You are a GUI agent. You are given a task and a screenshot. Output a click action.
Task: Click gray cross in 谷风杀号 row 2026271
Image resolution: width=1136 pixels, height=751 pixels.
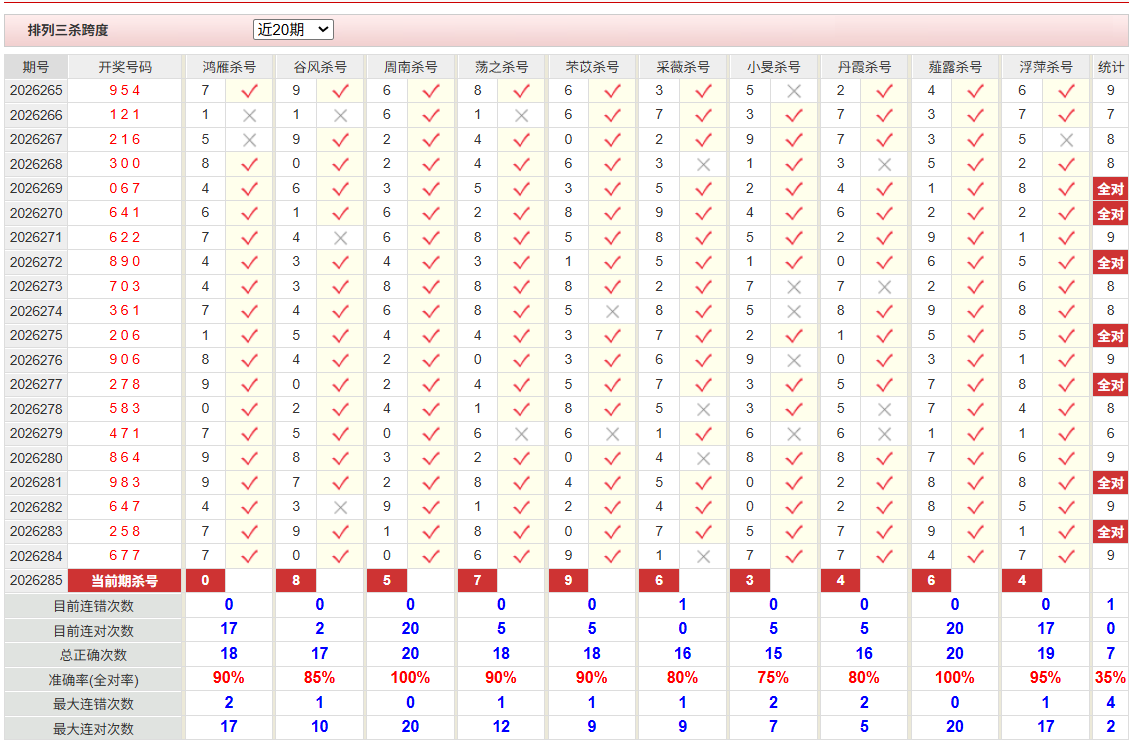point(341,238)
